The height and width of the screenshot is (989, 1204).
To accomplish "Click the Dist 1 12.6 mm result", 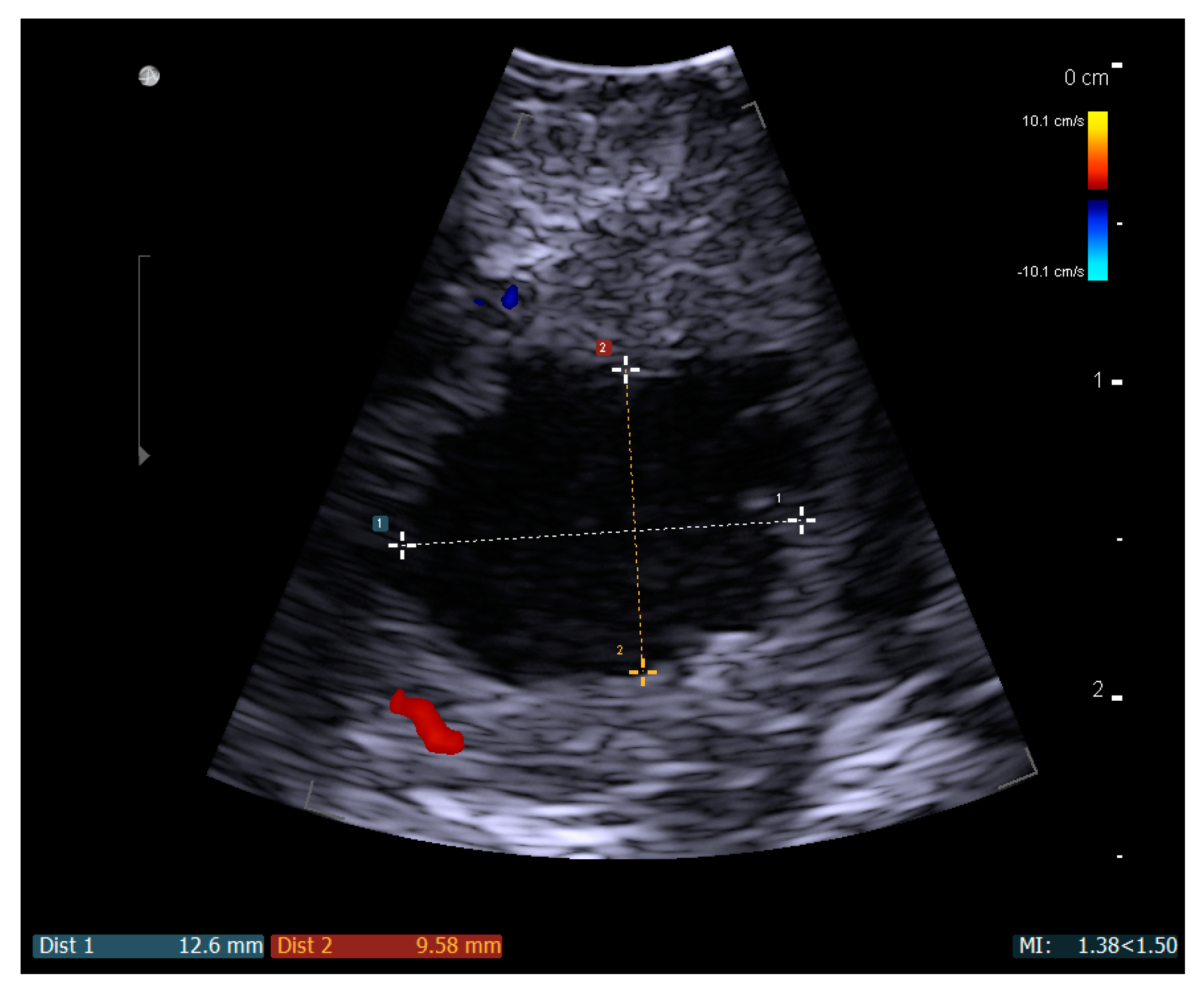I will pos(148,946).
